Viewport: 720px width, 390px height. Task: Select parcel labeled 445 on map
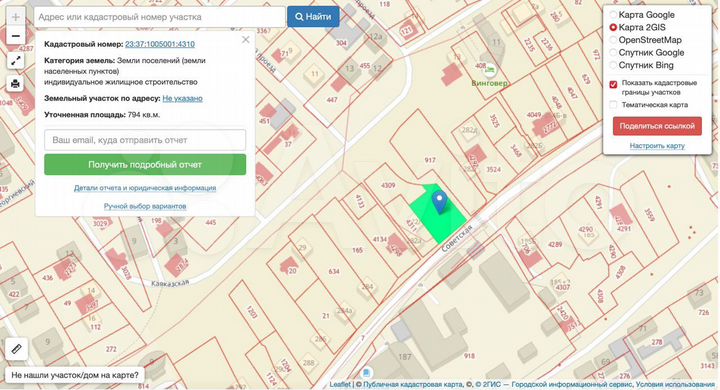coord(210,222)
